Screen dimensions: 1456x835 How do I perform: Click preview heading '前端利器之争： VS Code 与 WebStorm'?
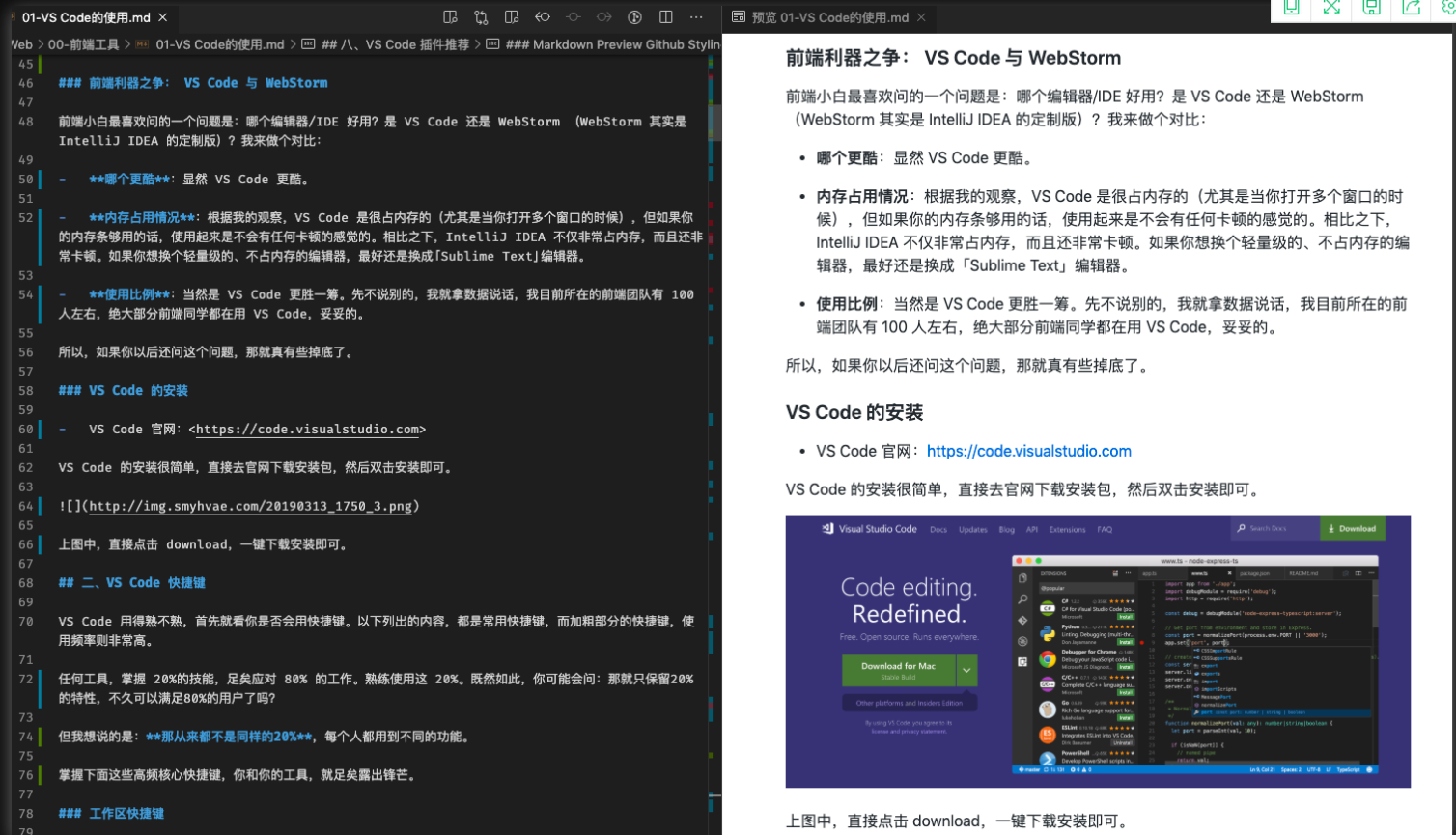953,58
